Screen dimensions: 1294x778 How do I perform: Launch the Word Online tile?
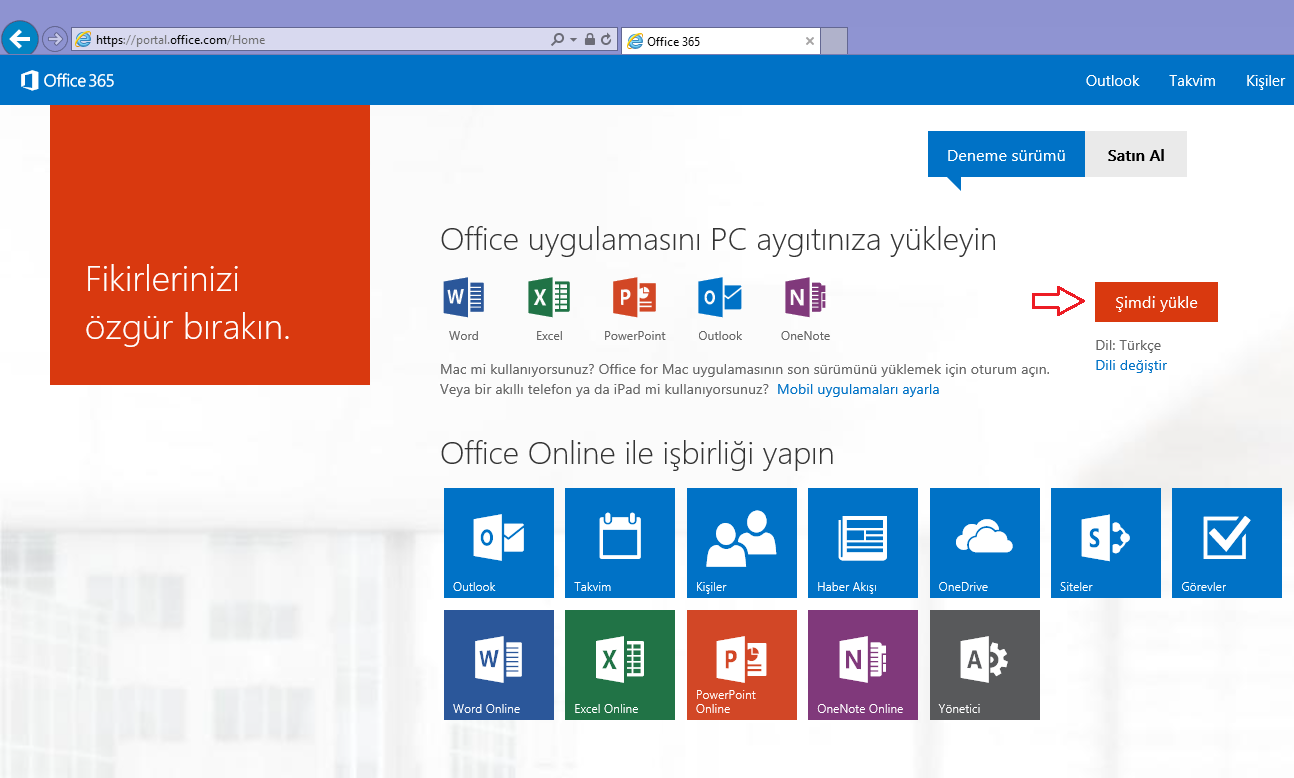click(x=498, y=665)
